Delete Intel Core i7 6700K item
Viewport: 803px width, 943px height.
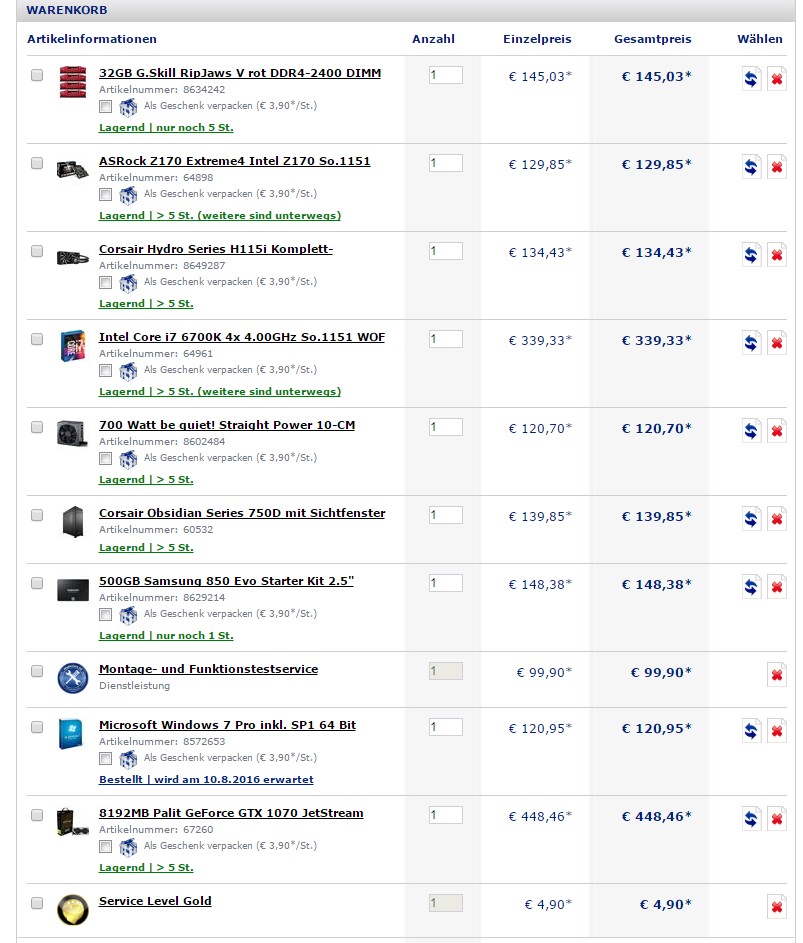tap(777, 343)
